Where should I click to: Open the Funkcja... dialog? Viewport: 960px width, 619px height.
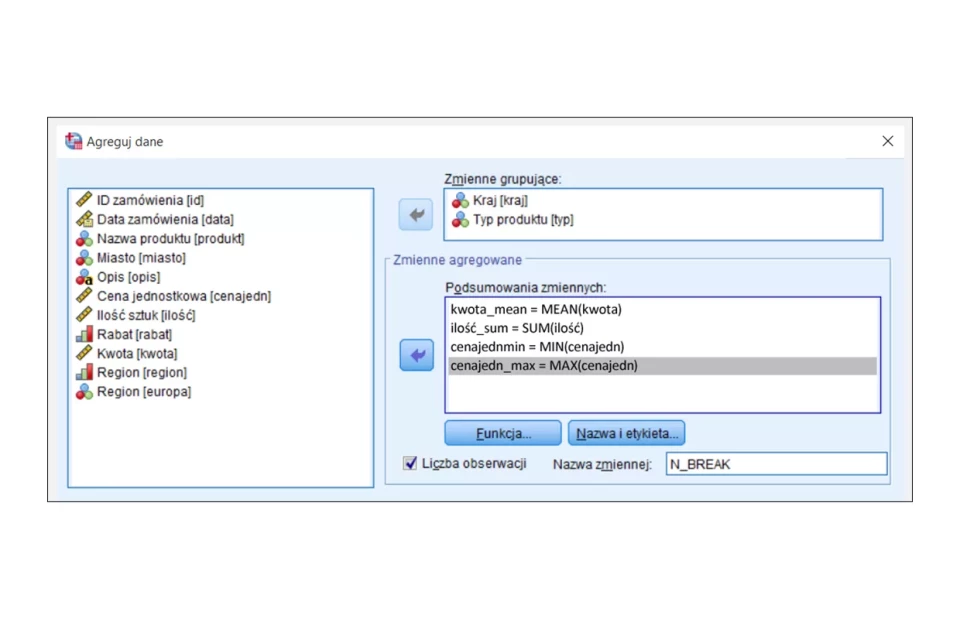(x=503, y=433)
